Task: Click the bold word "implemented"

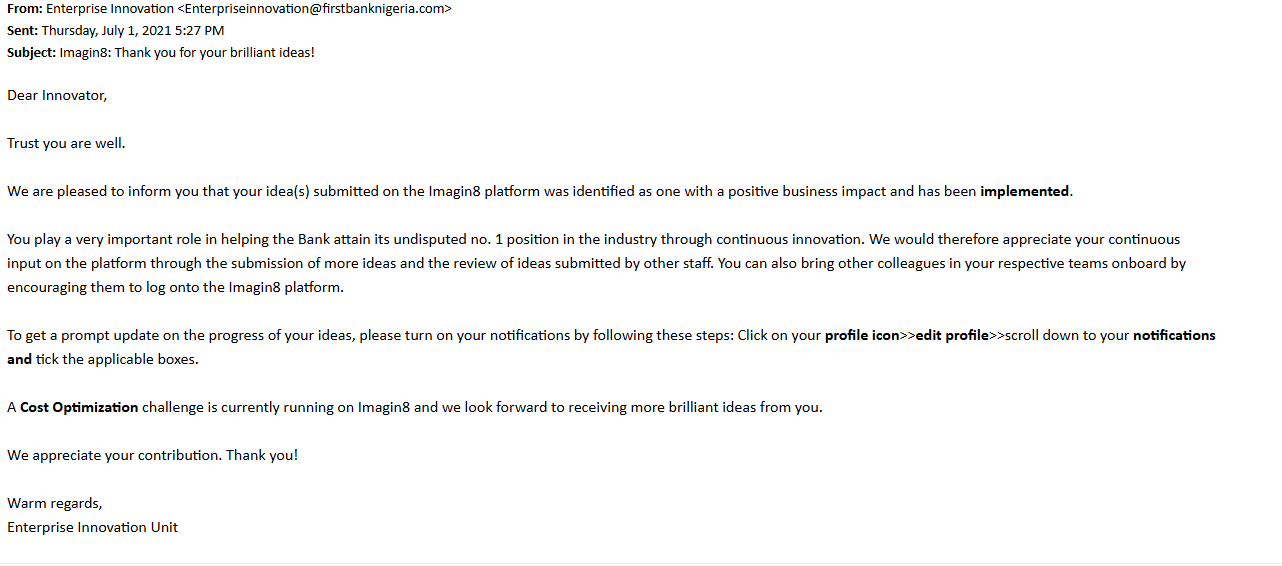Action: tap(1025, 191)
